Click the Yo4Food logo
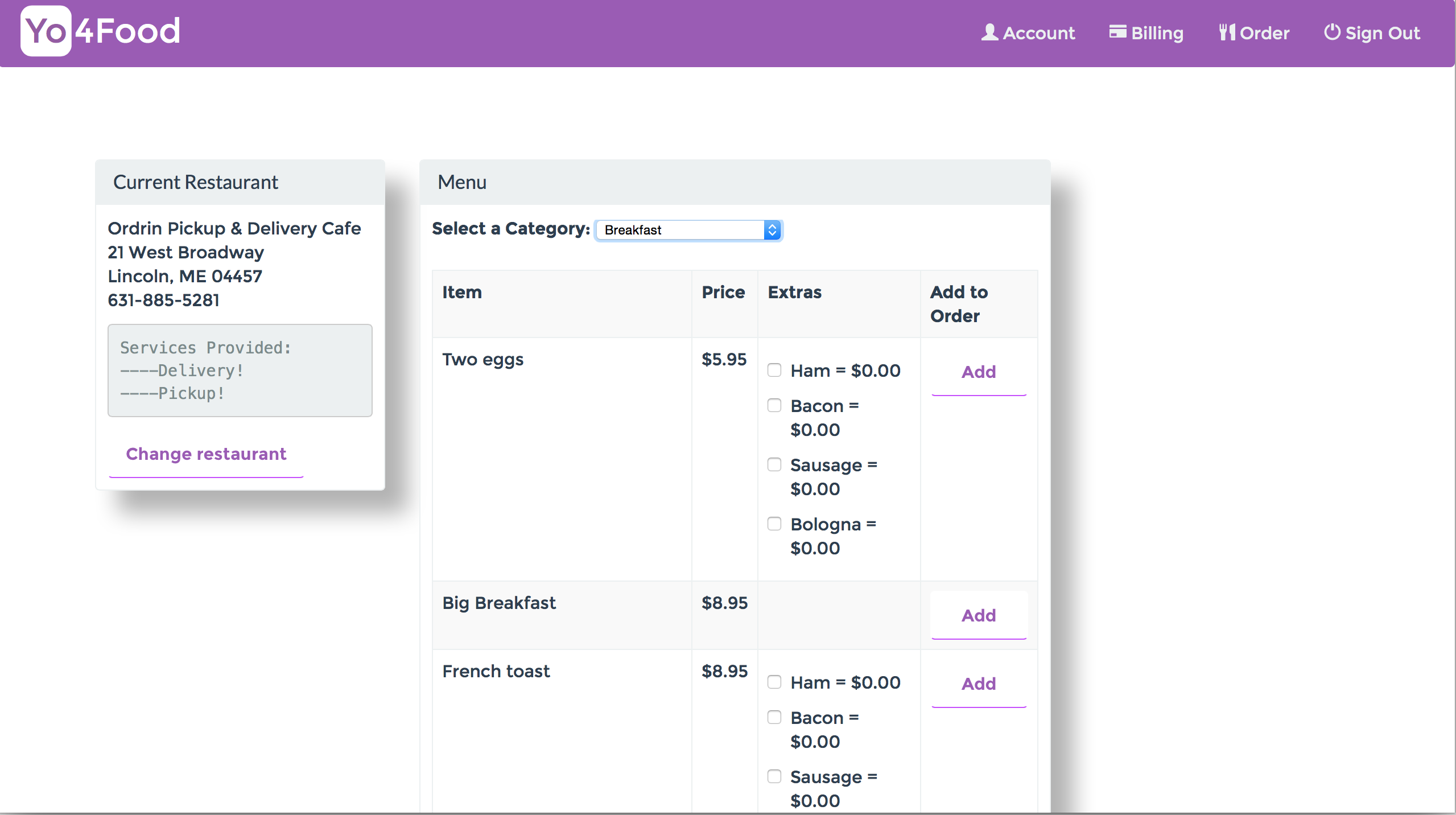 [101, 31]
